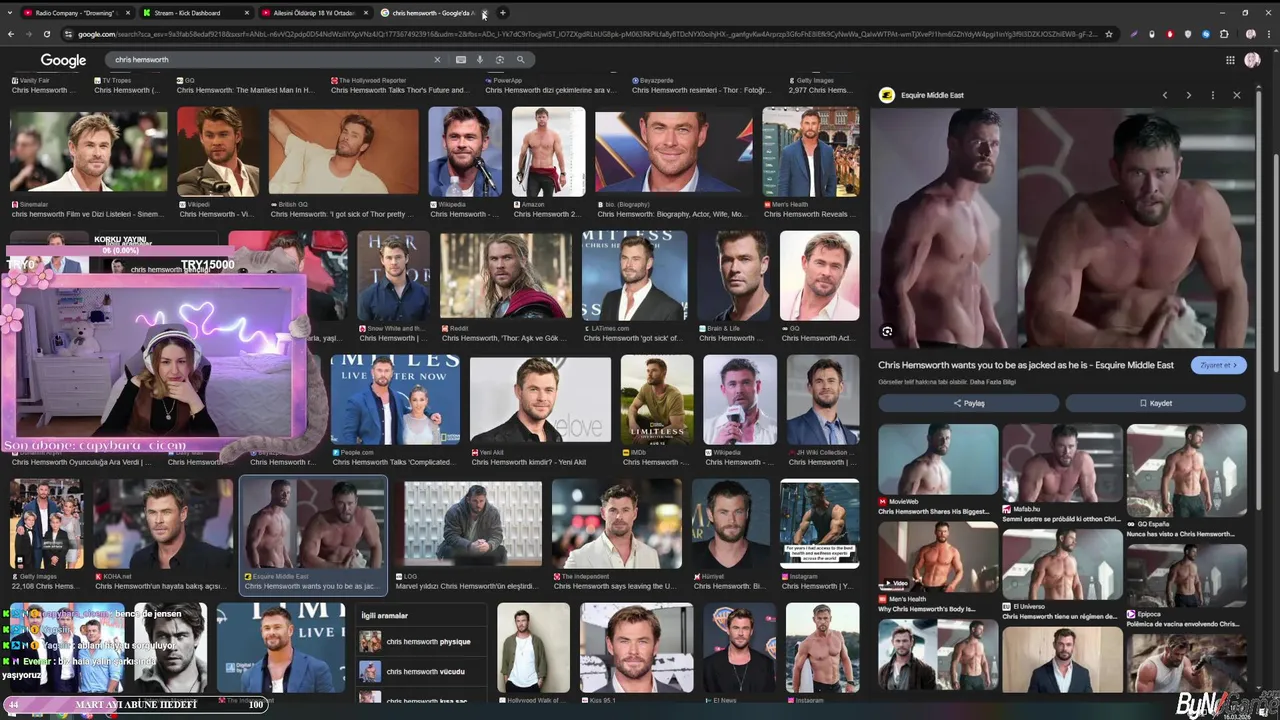Go back with the browser back arrow
Viewport: 1280px width, 720px height.
pyautogui.click(x=11, y=34)
